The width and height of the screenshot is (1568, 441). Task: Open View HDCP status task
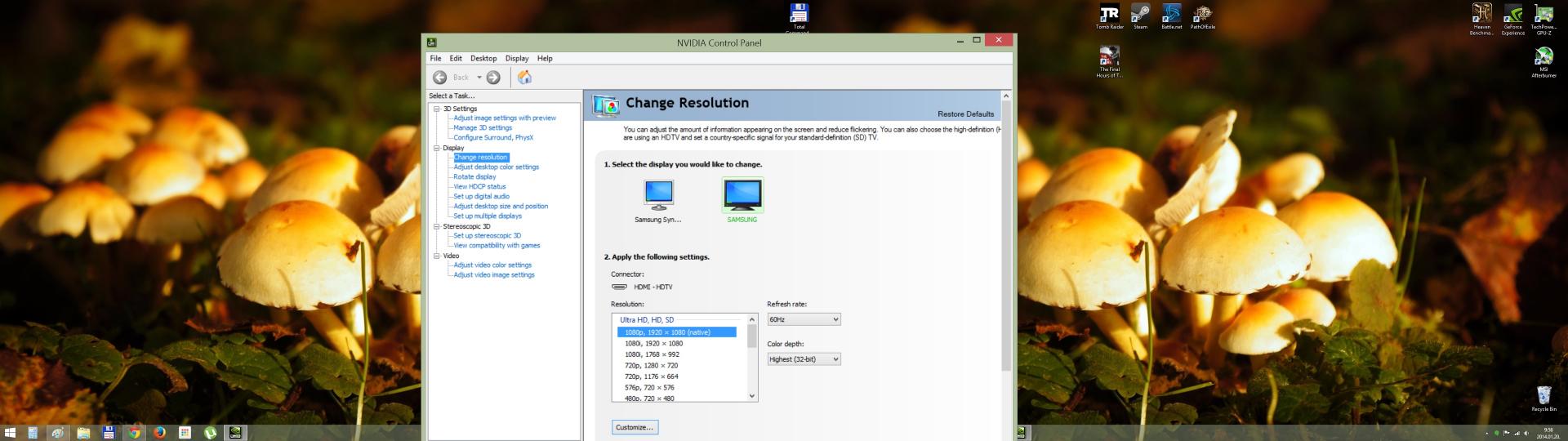479,187
